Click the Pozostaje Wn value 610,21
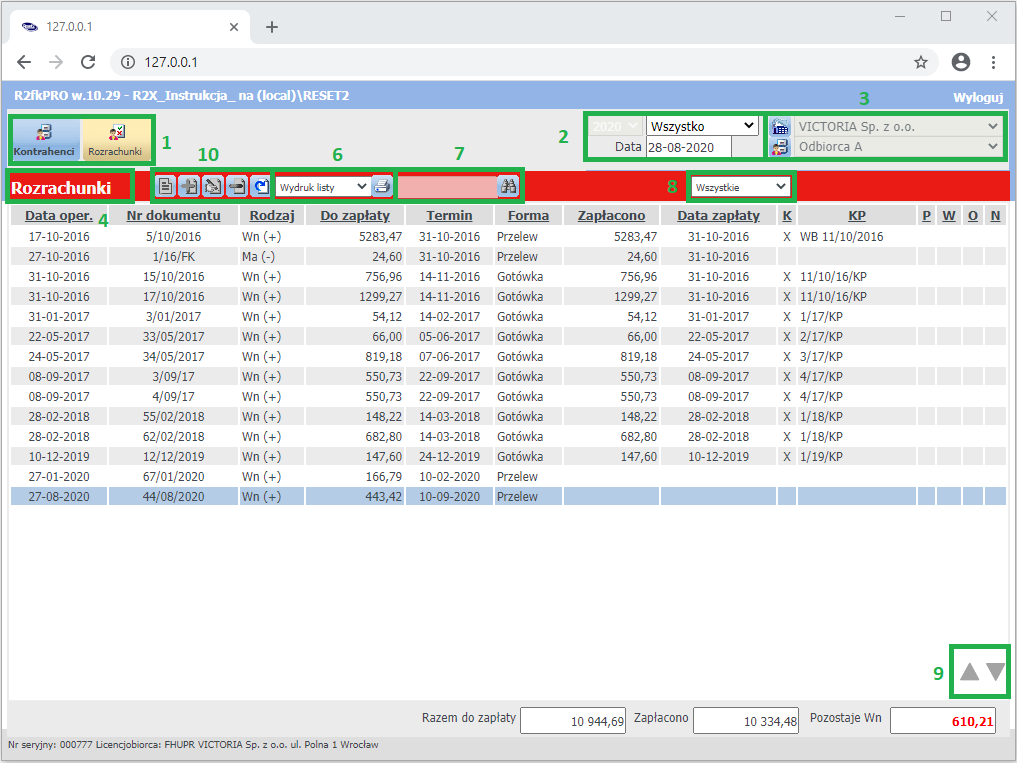1017x763 pixels. 943,721
